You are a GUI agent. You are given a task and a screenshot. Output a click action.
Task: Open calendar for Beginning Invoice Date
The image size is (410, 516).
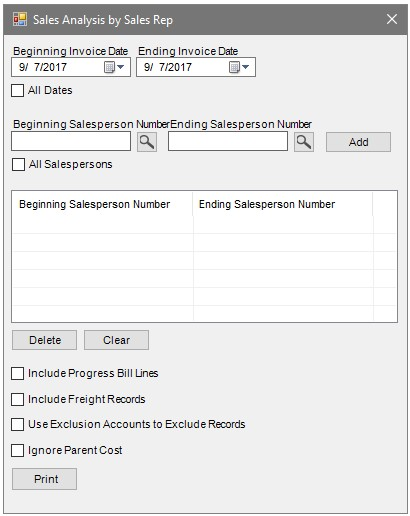[x=114, y=67]
